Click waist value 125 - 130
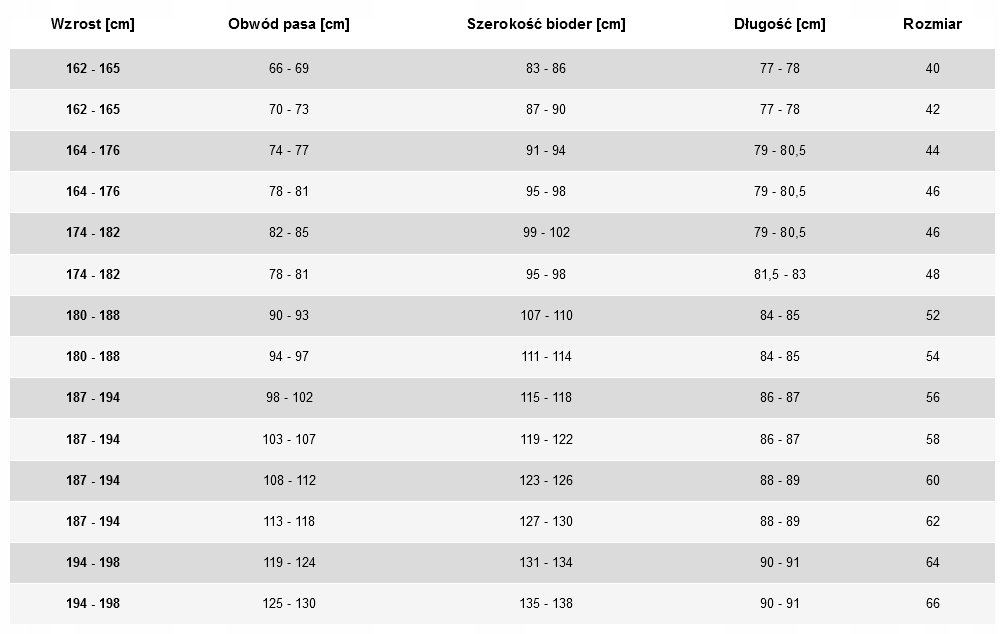 [289, 603]
